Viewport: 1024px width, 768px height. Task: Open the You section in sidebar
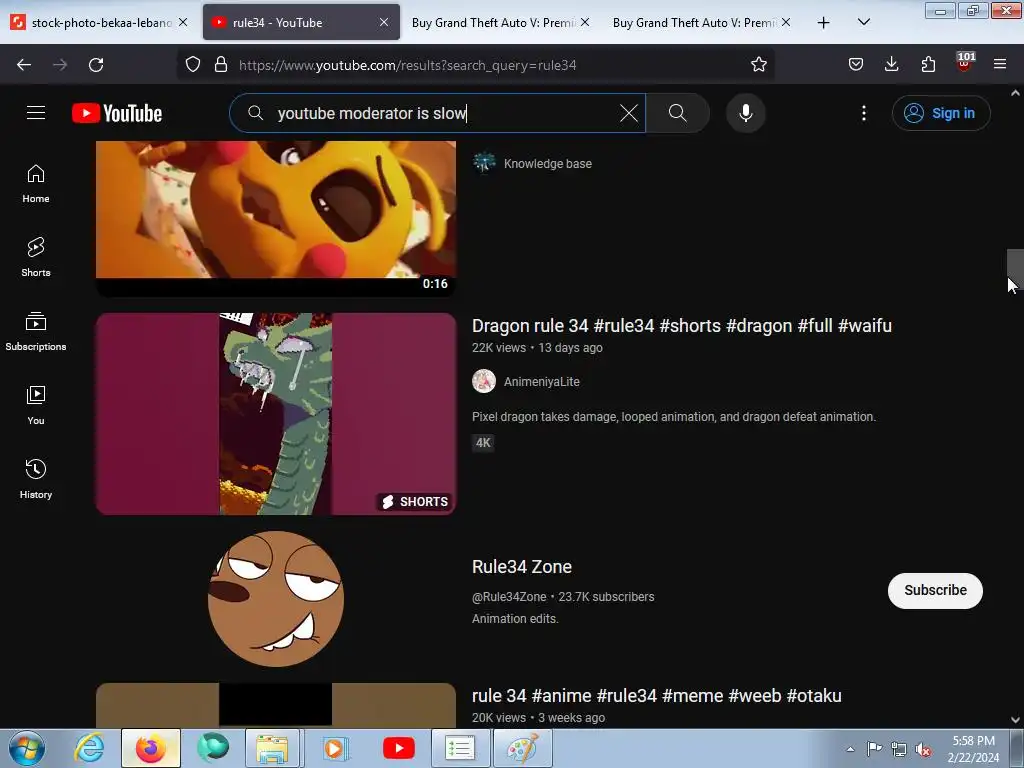pyautogui.click(x=36, y=406)
